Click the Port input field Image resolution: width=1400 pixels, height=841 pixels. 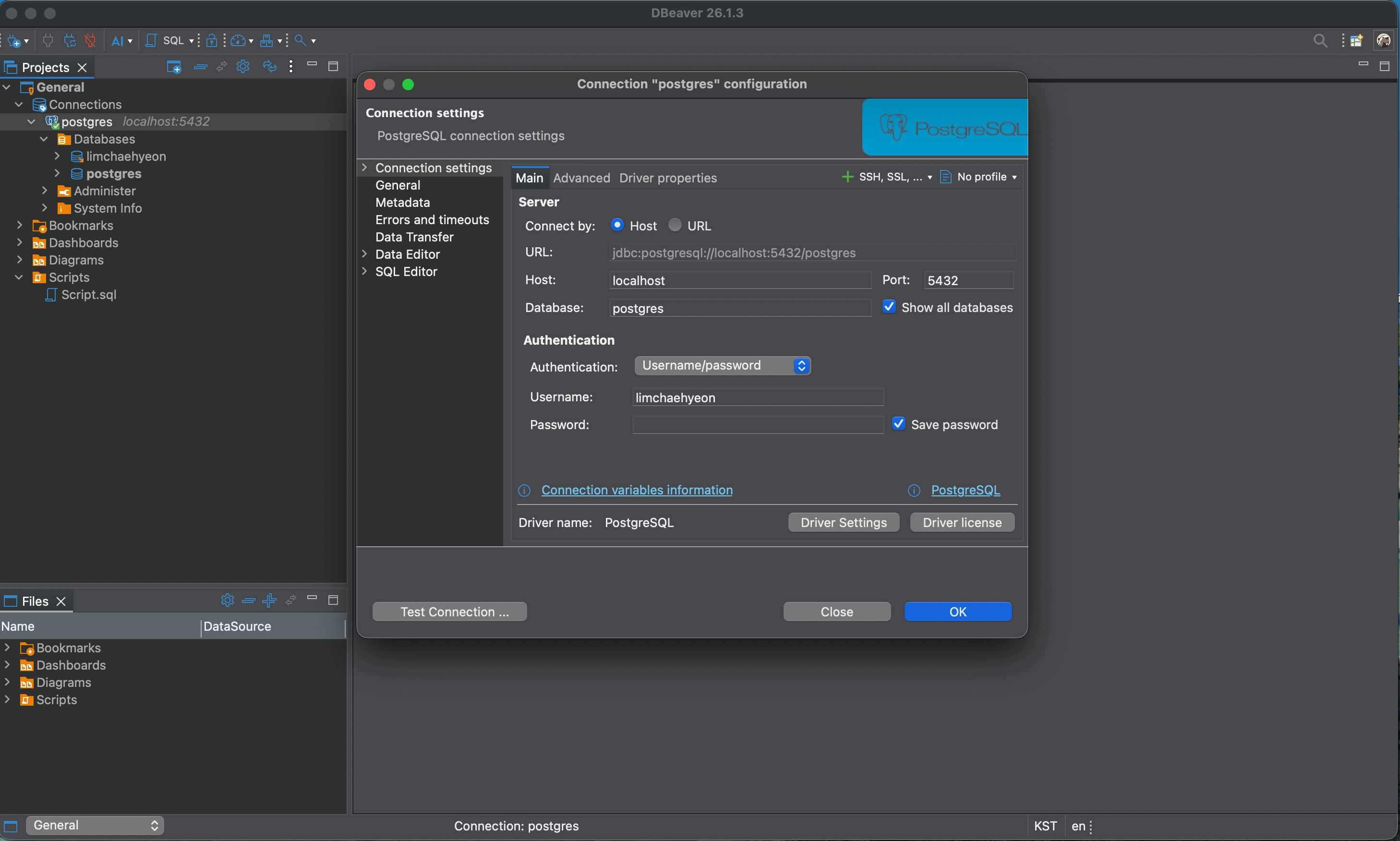click(x=969, y=280)
